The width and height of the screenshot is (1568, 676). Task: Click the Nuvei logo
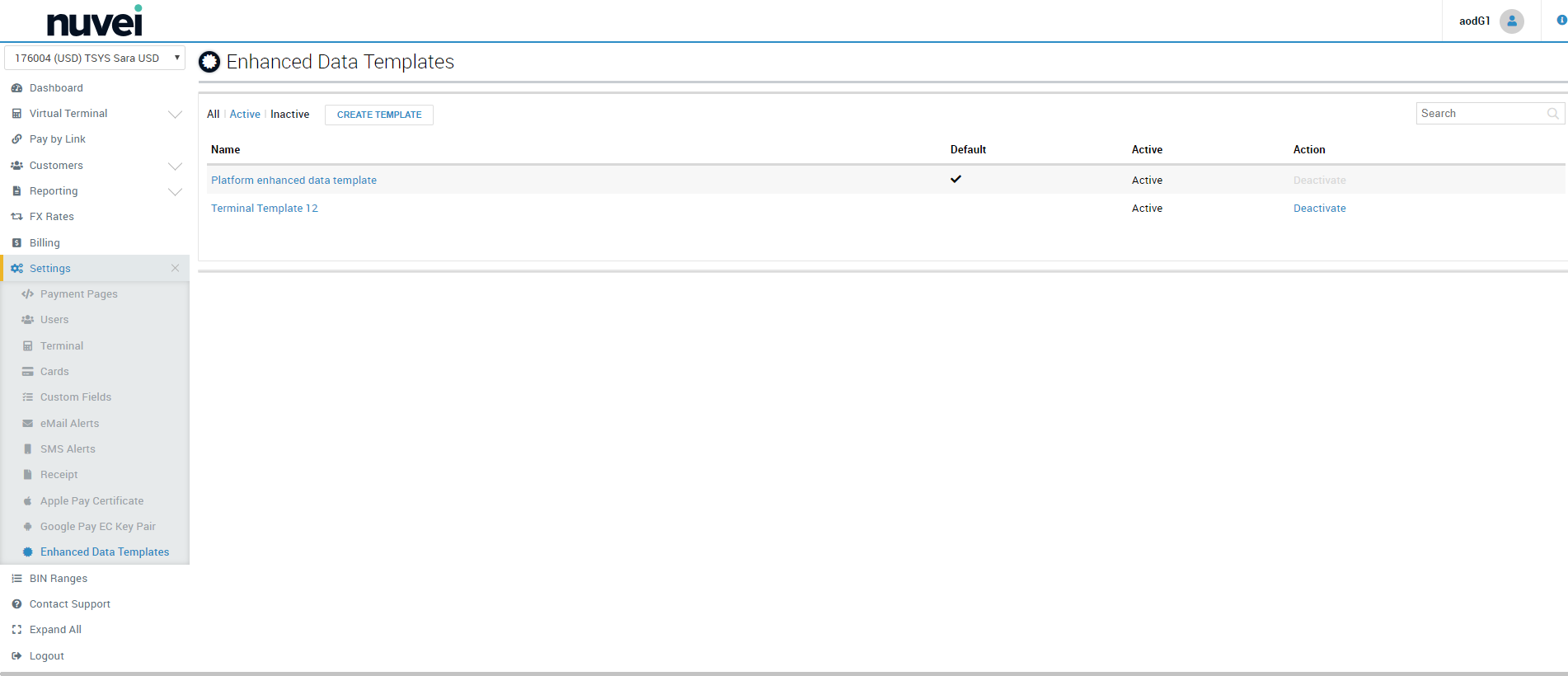(x=95, y=21)
